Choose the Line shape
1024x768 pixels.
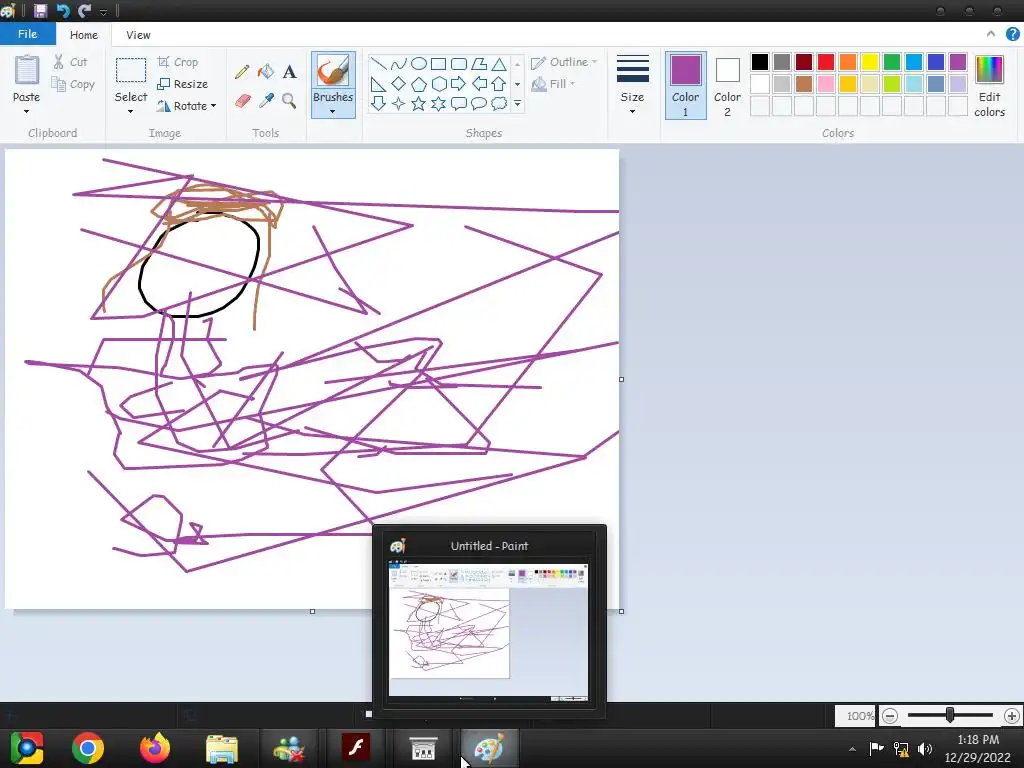[x=378, y=64]
